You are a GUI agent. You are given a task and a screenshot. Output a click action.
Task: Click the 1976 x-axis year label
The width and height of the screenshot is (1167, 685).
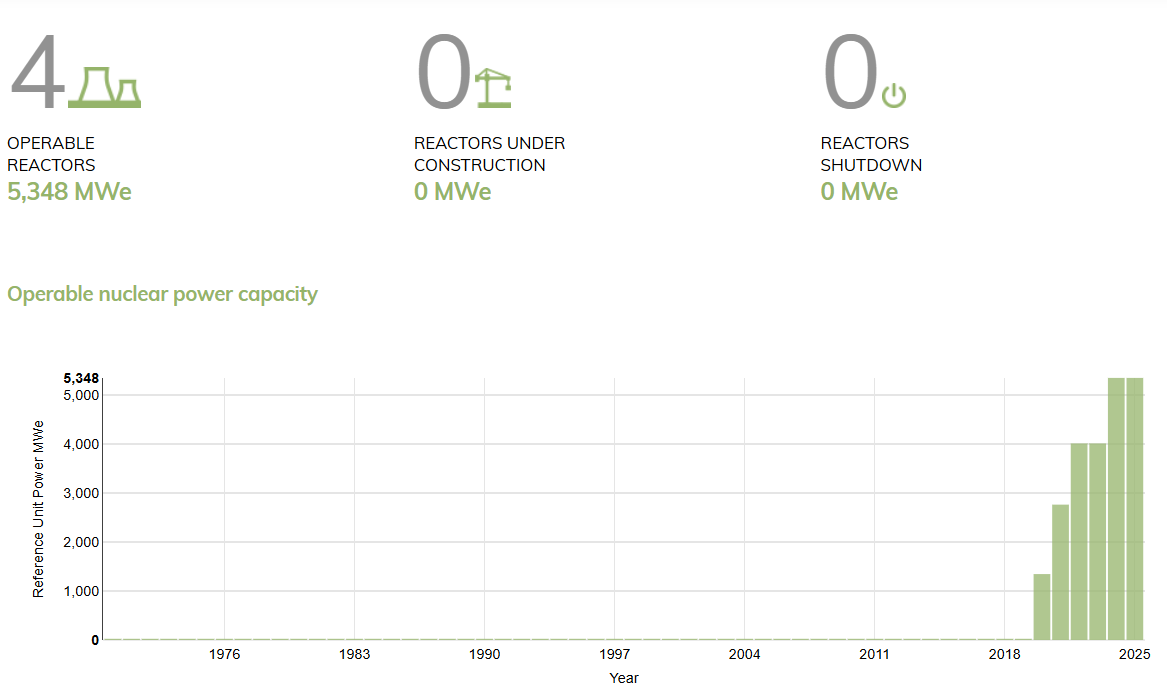coord(224,654)
